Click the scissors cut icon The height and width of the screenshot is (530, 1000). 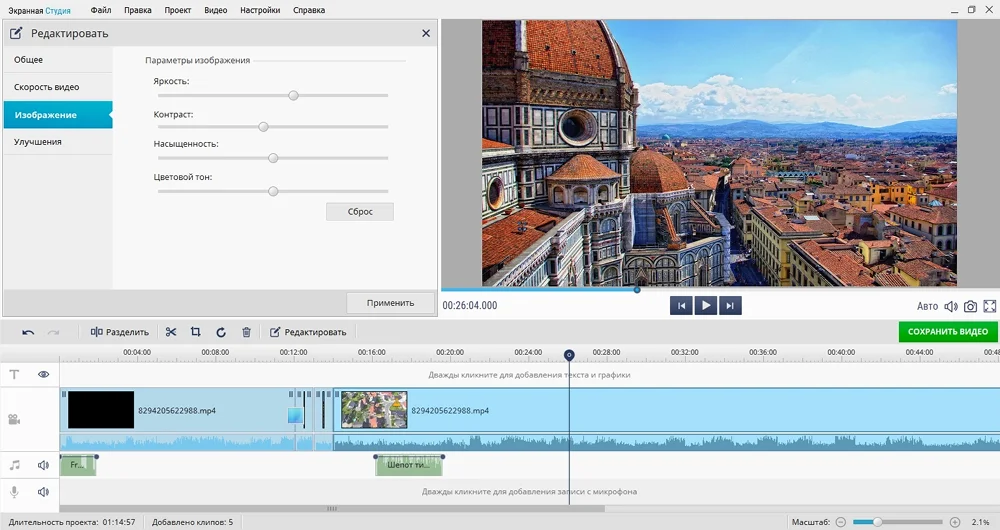[171, 332]
